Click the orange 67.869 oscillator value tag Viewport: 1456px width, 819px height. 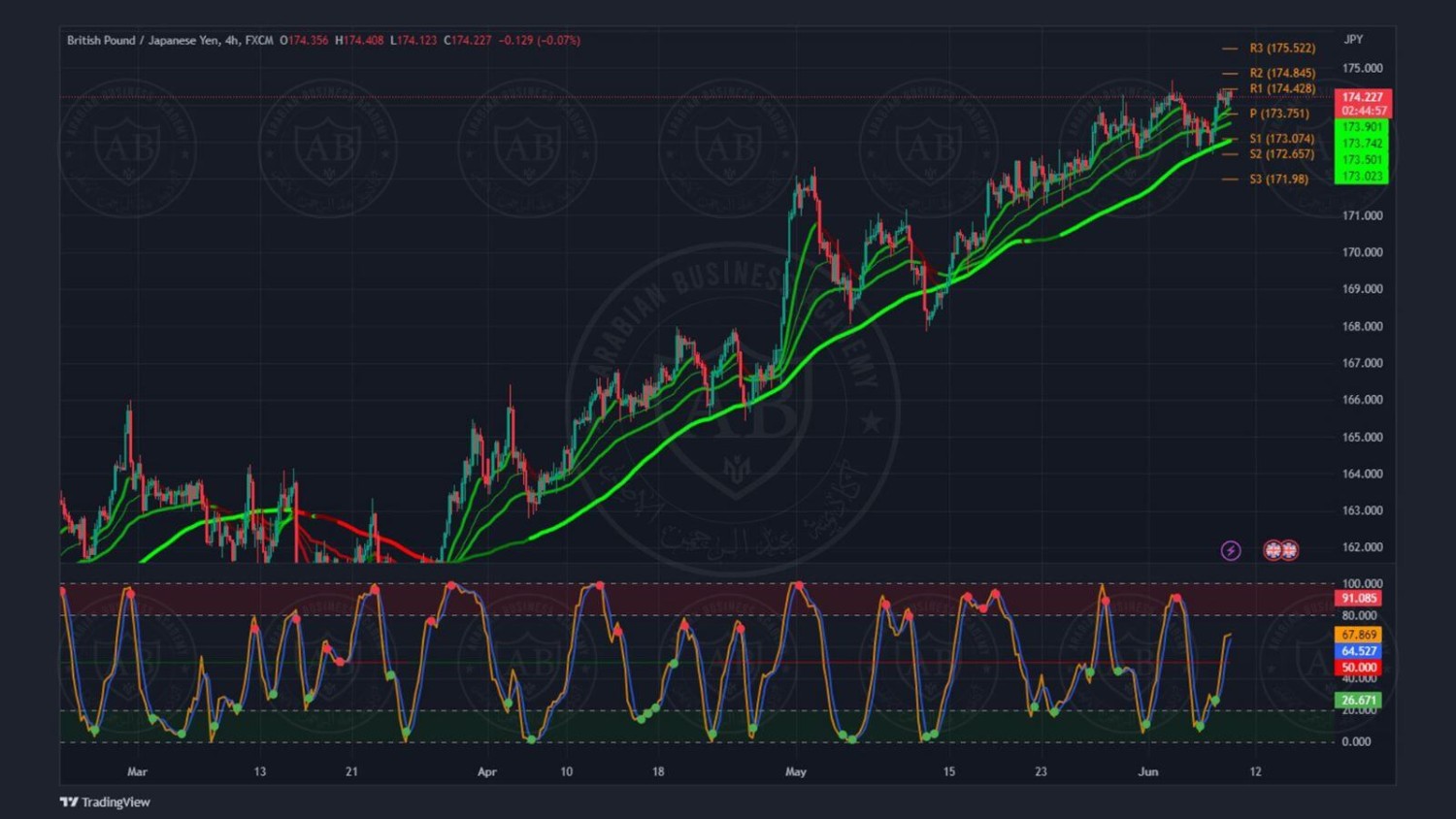[1359, 635]
